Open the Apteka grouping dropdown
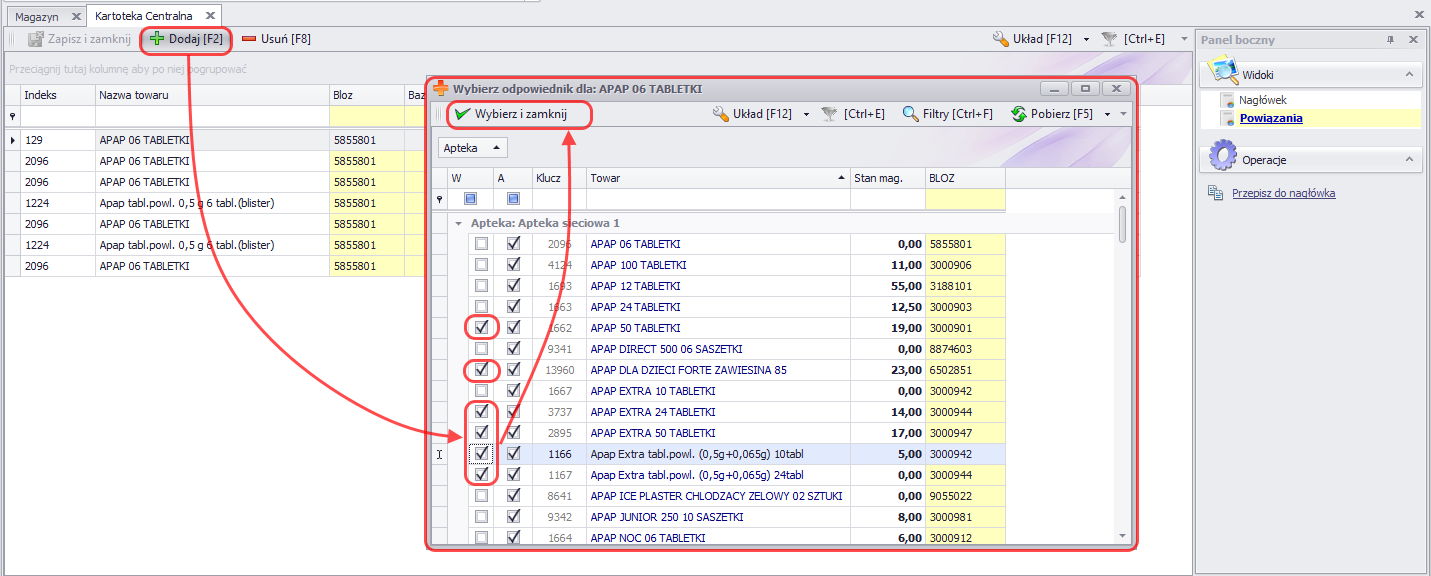This screenshot has width=1431, height=576. point(473,148)
